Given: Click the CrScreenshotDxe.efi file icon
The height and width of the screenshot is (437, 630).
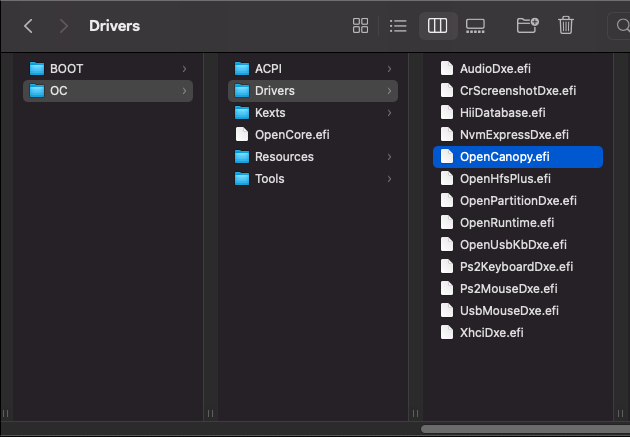Looking at the screenshot, I should (447, 91).
